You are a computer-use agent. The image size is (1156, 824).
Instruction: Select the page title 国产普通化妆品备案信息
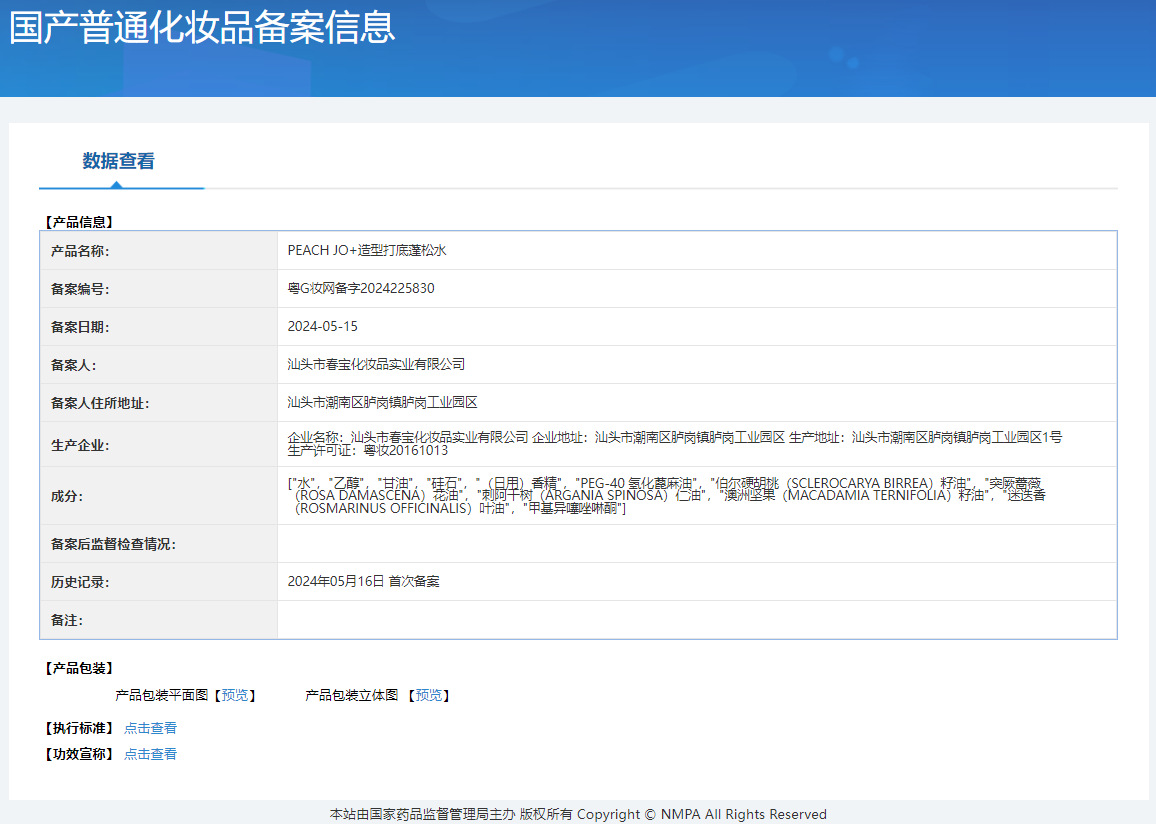(202, 27)
